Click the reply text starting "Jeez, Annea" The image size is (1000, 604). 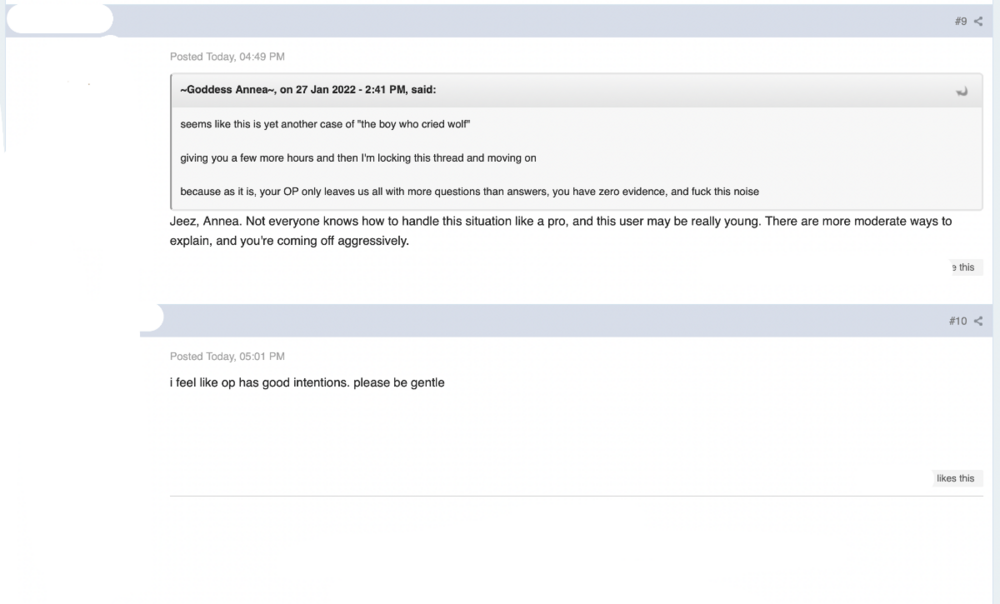pos(561,231)
